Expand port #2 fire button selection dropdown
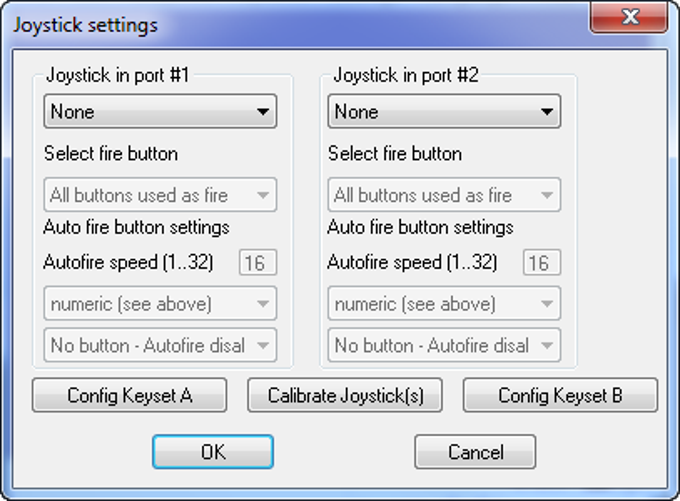The width and height of the screenshot is (680, 501). pyautogui.click(x=444, y=195)
